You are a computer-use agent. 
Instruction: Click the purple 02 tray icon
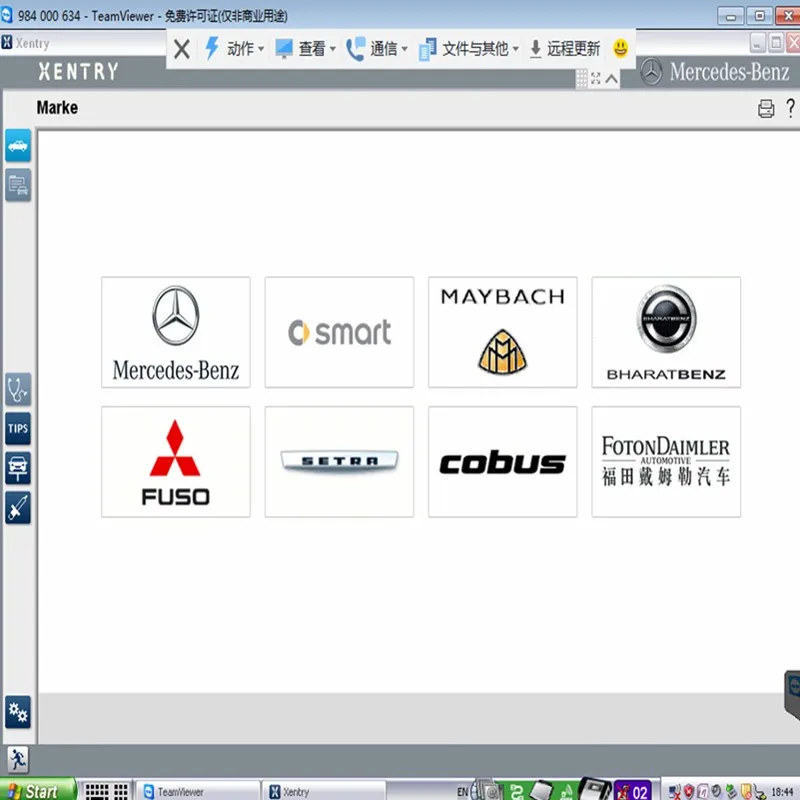coord(633,791)
